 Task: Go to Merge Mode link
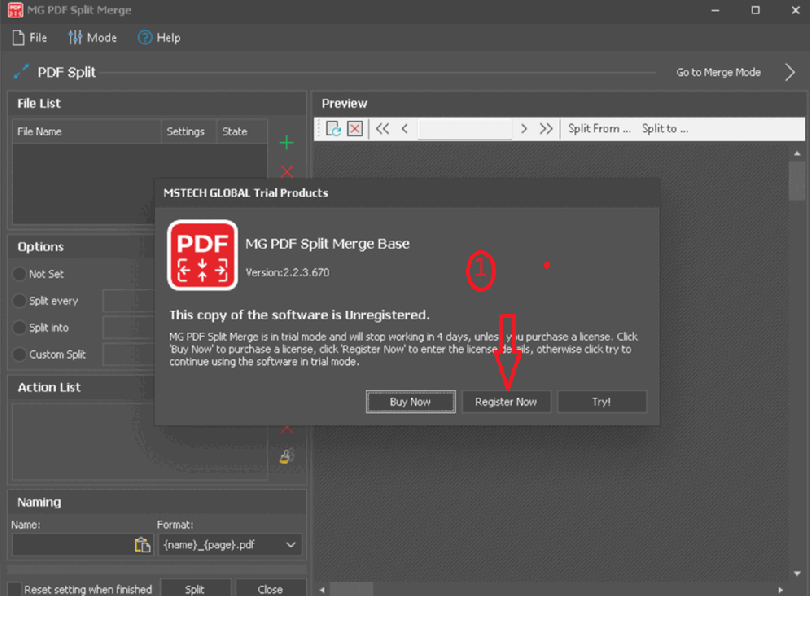(718, 72)
